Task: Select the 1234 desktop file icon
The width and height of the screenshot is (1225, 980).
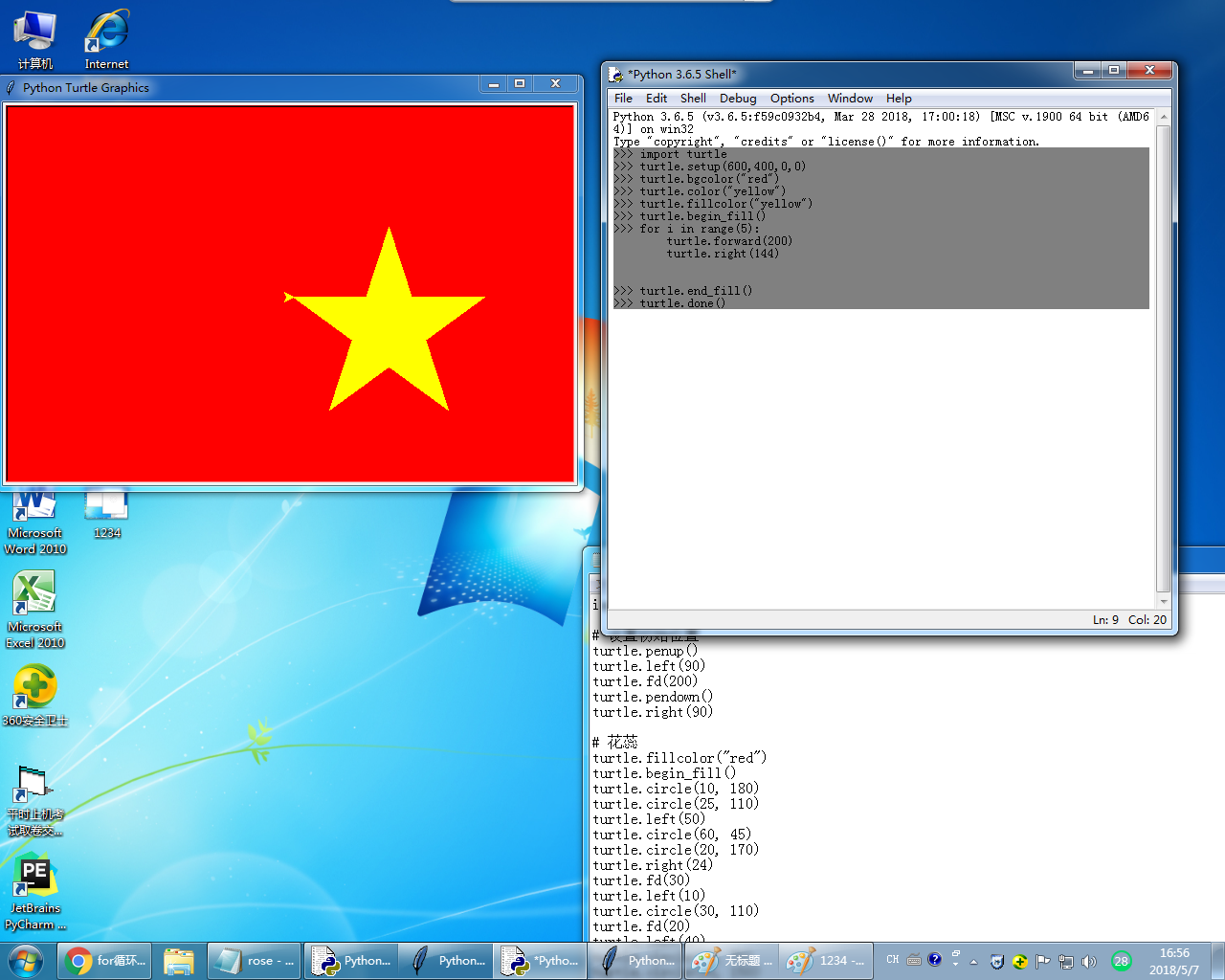Action: [106, 515]
